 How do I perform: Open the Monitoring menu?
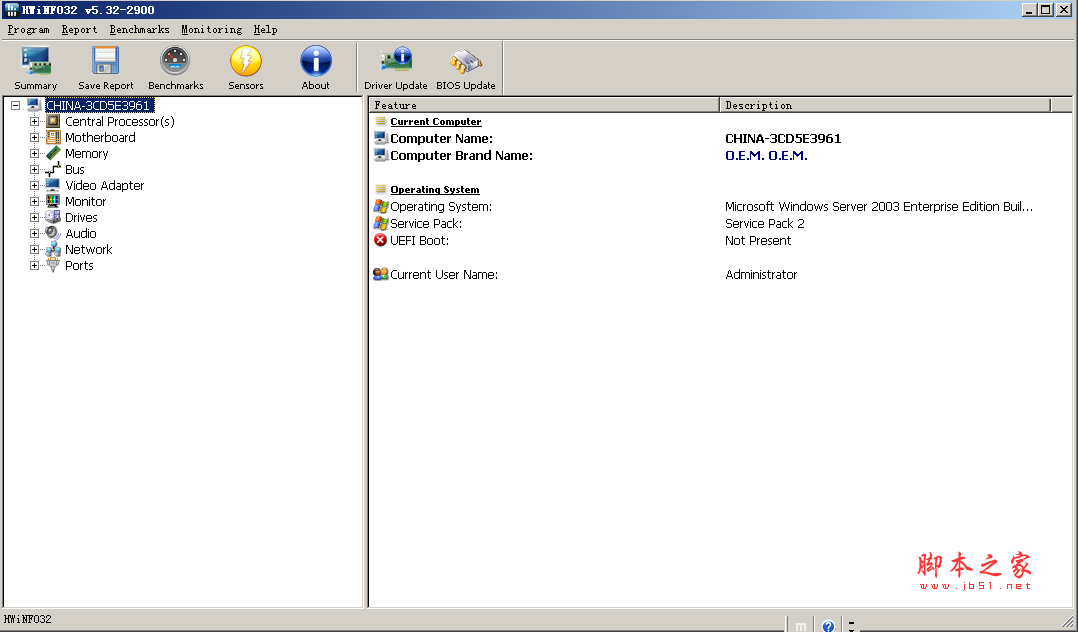pos(212,30)
